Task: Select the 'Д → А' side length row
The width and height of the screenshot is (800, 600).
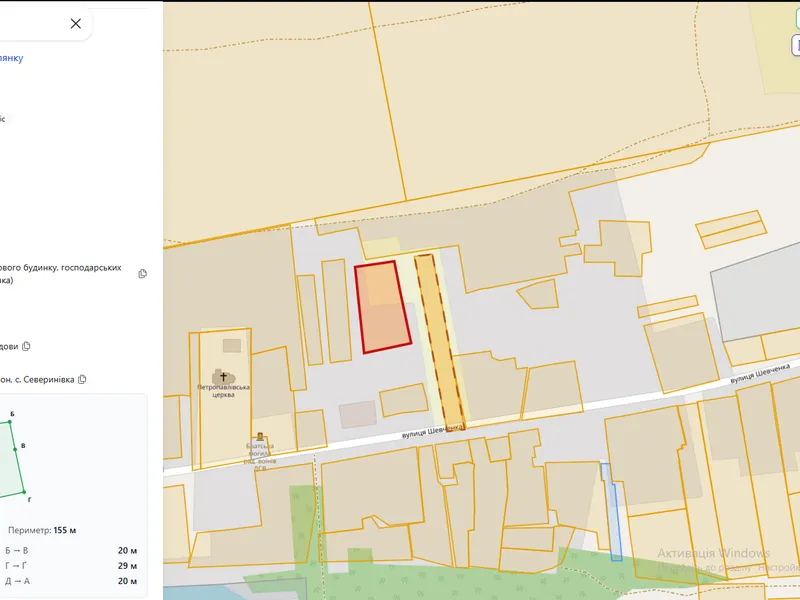Action: coord(71,581)
